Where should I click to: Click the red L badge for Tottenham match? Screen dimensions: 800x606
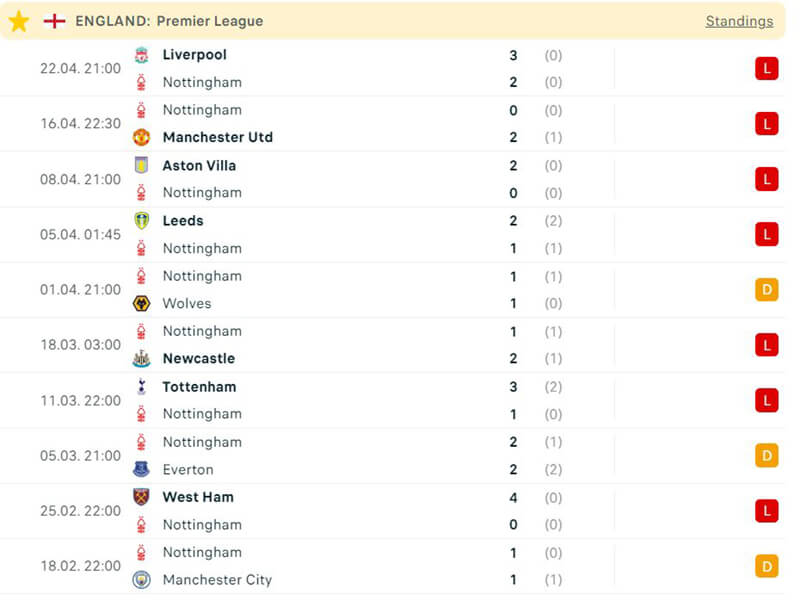click(766, 400)
